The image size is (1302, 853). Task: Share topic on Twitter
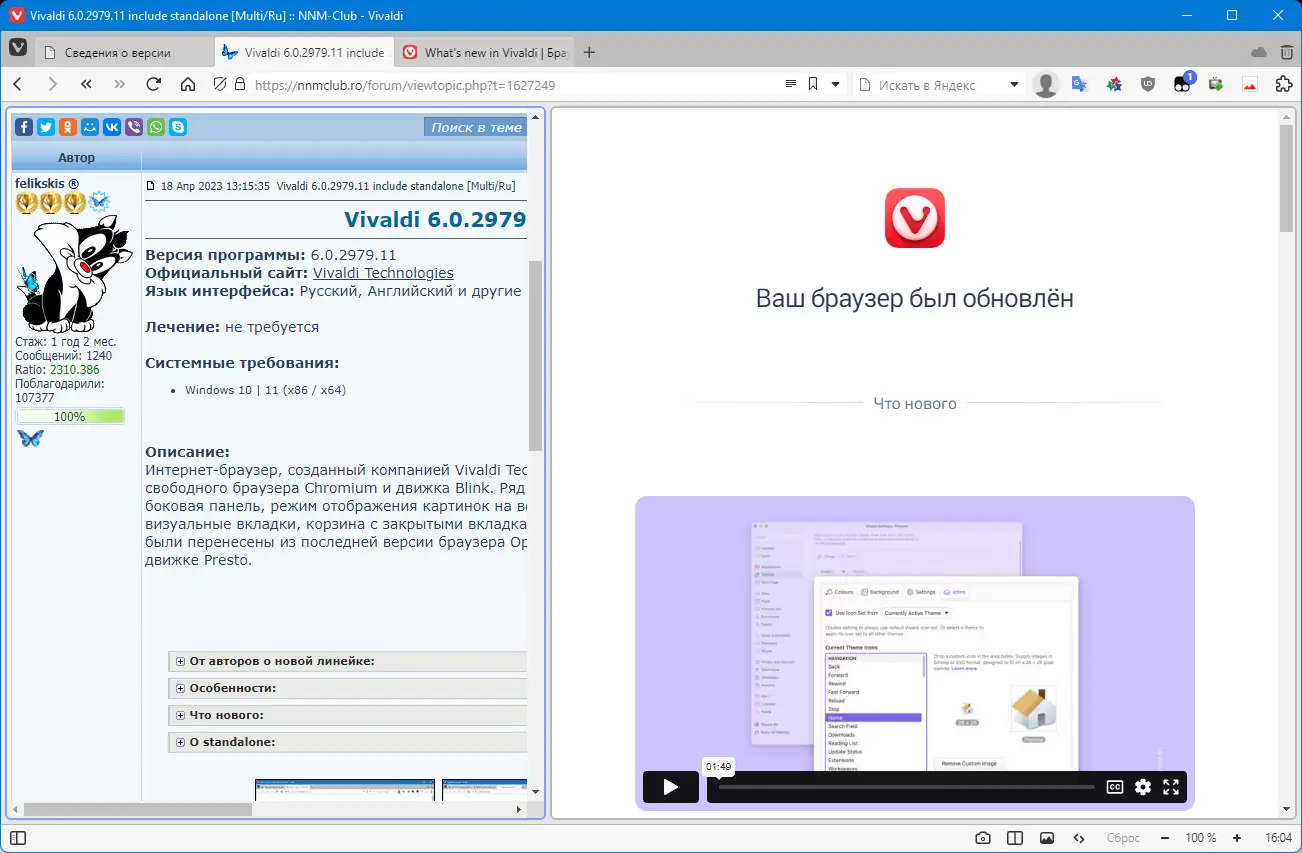point(45,127)
